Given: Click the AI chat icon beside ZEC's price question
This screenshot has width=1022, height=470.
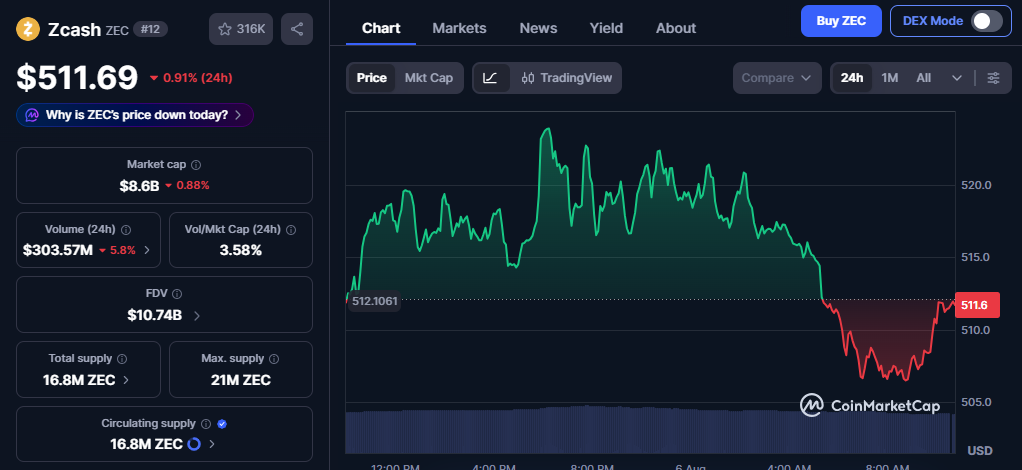Looking at the screenshot, I should (32, 115).
